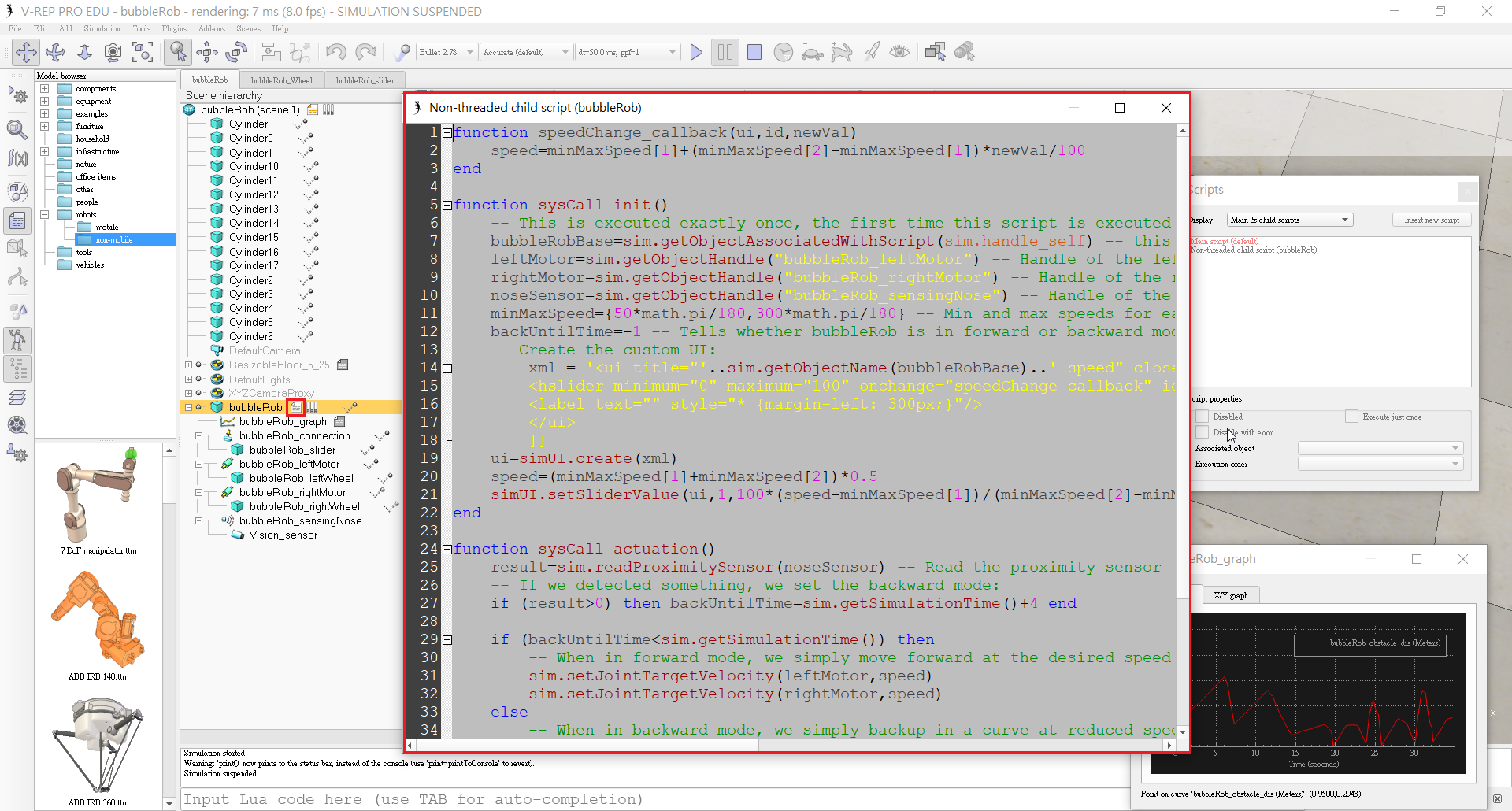Select Main script (default) in script list
1512x811 pixels.
[1225, 241]
